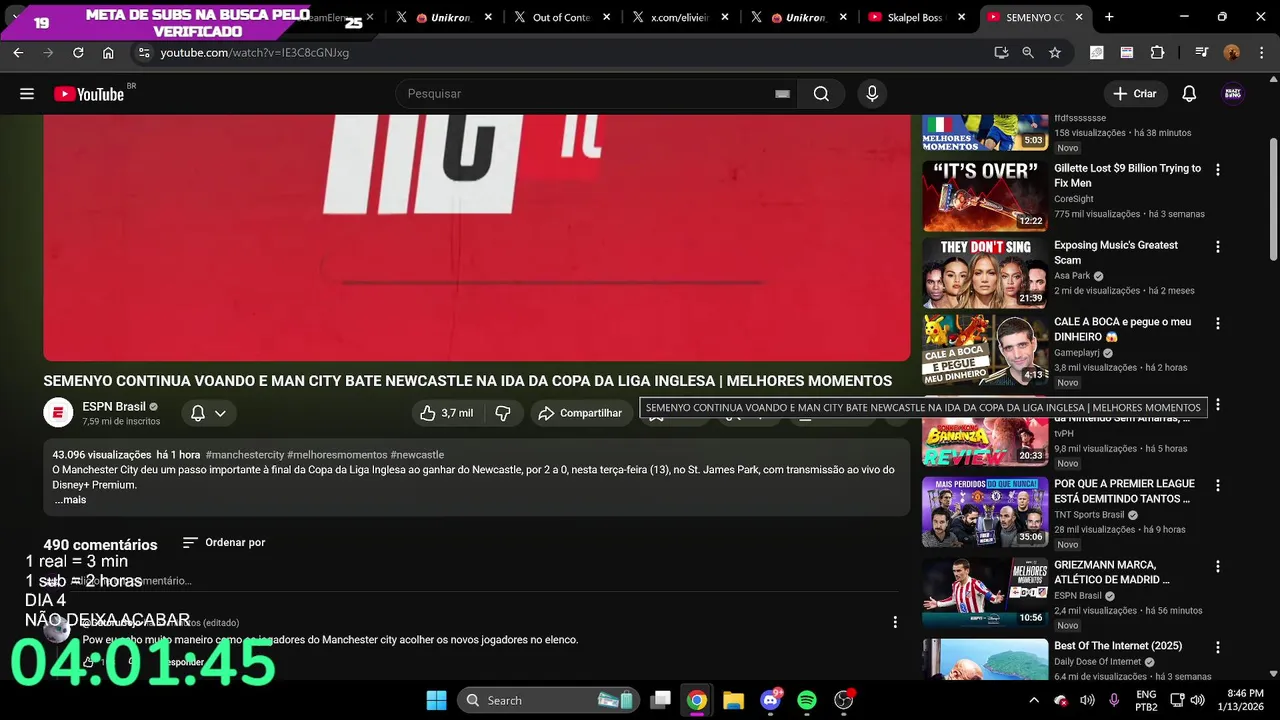The height and width of the screenshot is (720, 1280).
Task: Open Chrome profile avatar
Action: tap(1232, 53)
